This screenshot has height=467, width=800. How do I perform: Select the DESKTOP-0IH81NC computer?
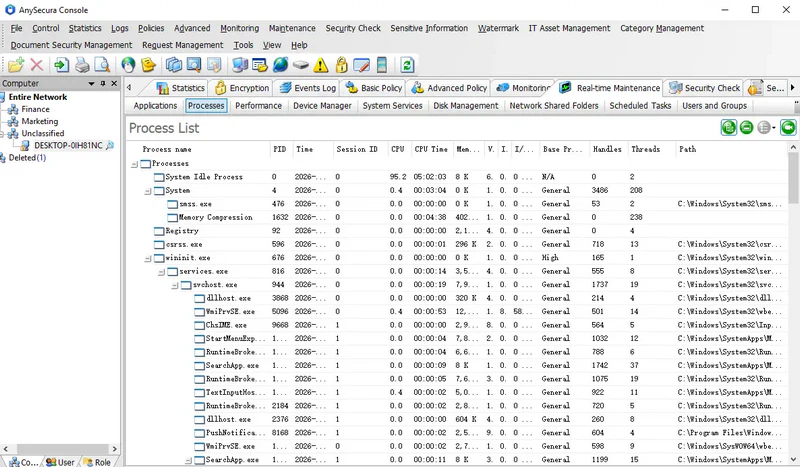click(68, 145)
